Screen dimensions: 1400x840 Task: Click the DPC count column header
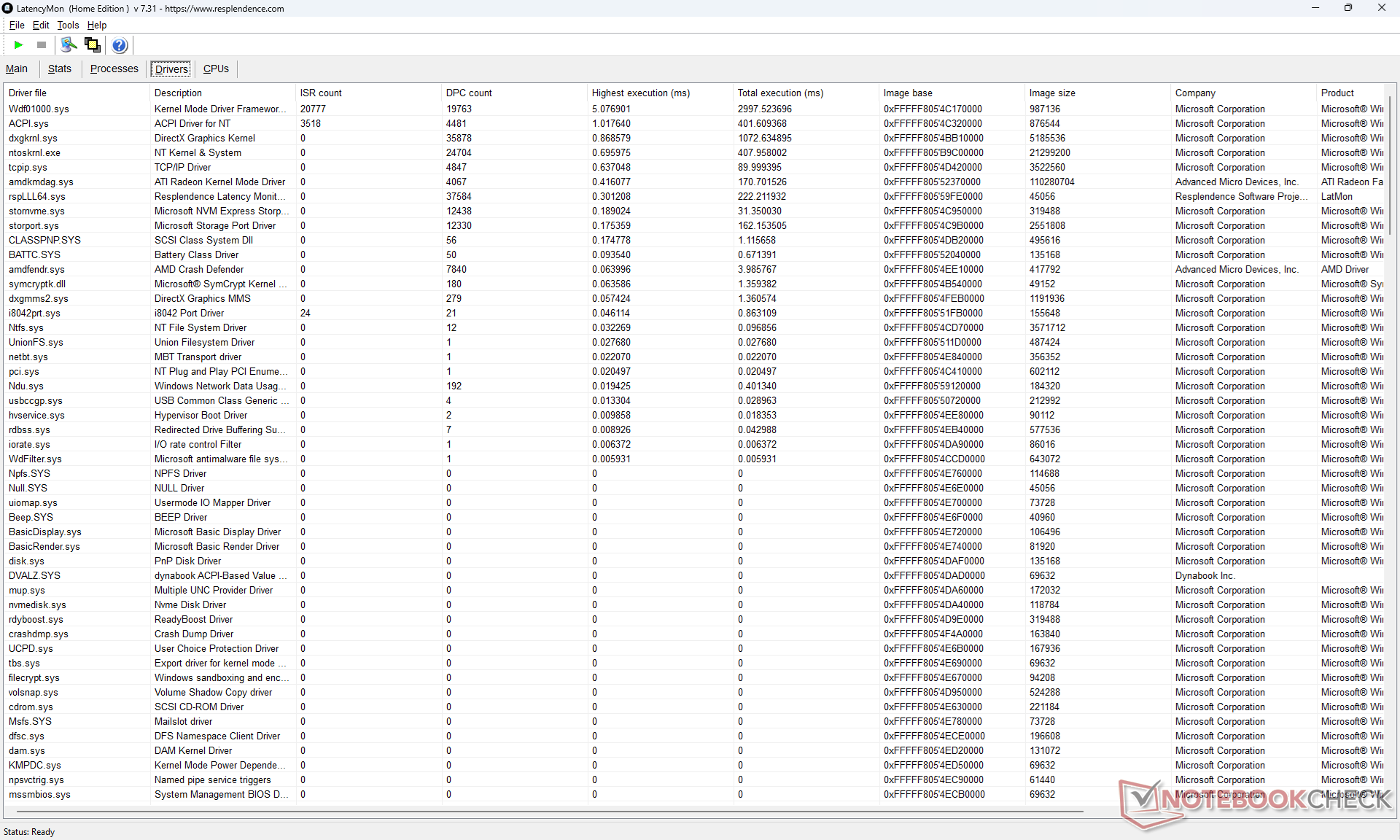point(469,93)
